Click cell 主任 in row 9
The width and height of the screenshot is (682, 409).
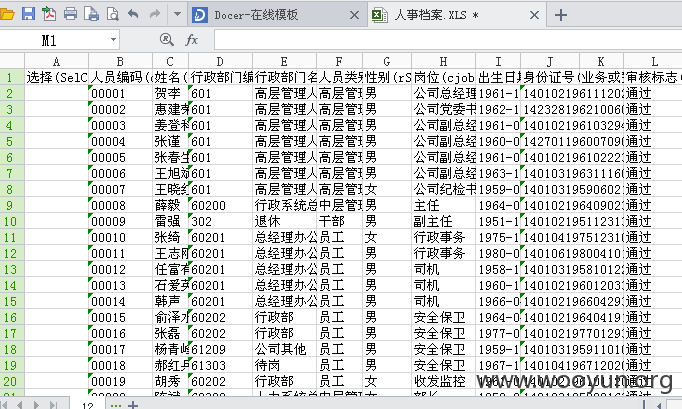pos(444,205)
